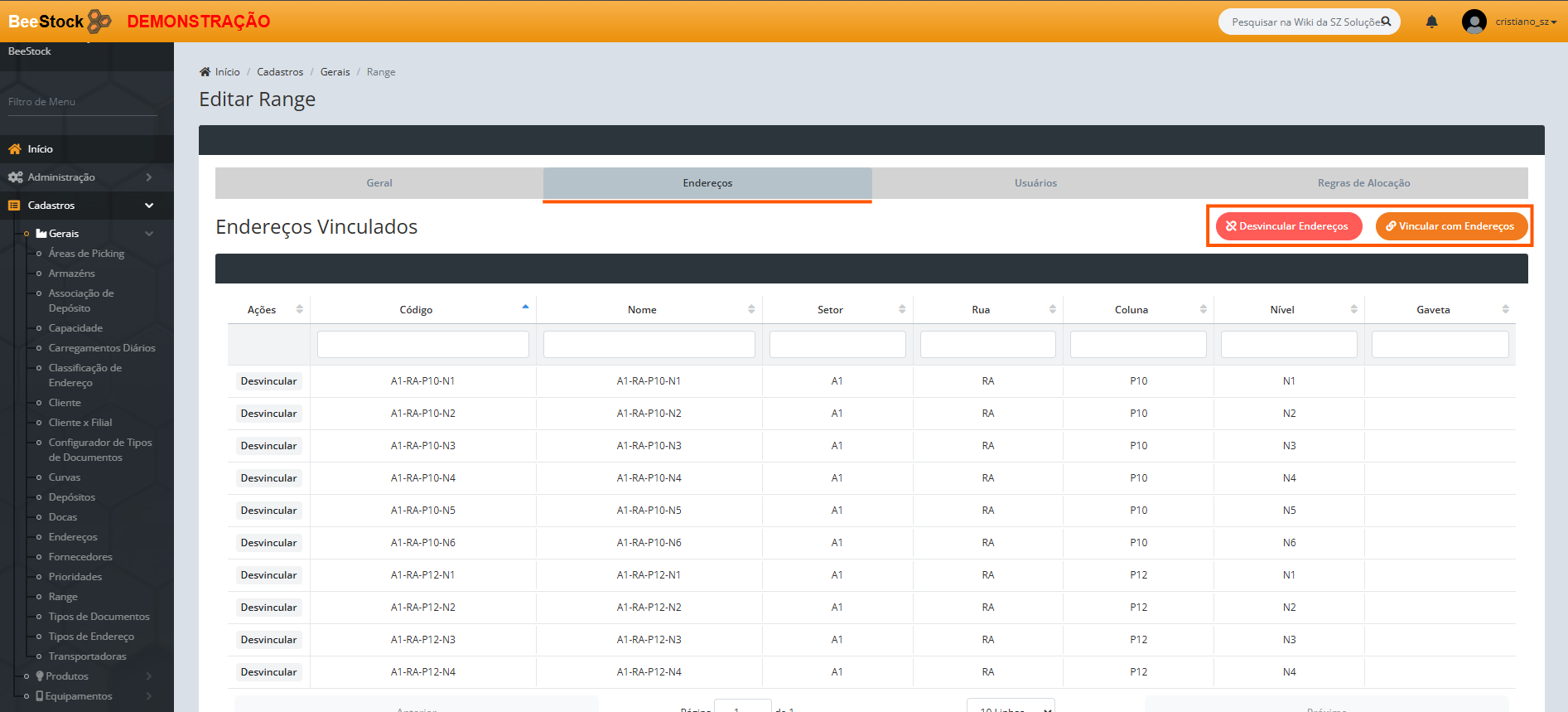Sort the table by the Nível column
This screenshot has height=712, width=1568.
pyautogui.click(x=1281, y=310)
